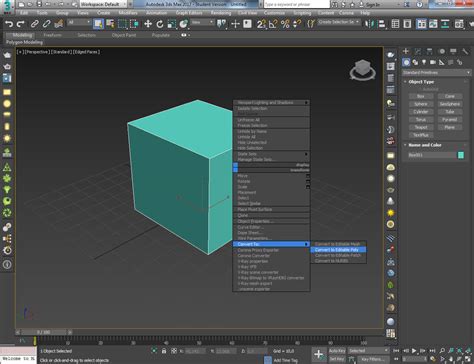This screenshot has height=364, width=474.
Task: Toggle the Percent Snap icon
Action: (285, 24)
